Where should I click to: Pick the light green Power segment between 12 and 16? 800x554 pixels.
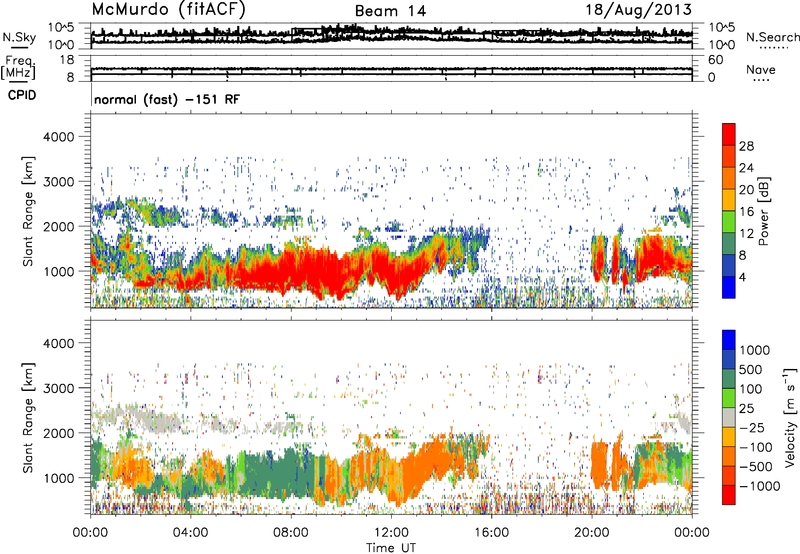tap(729, 222)
